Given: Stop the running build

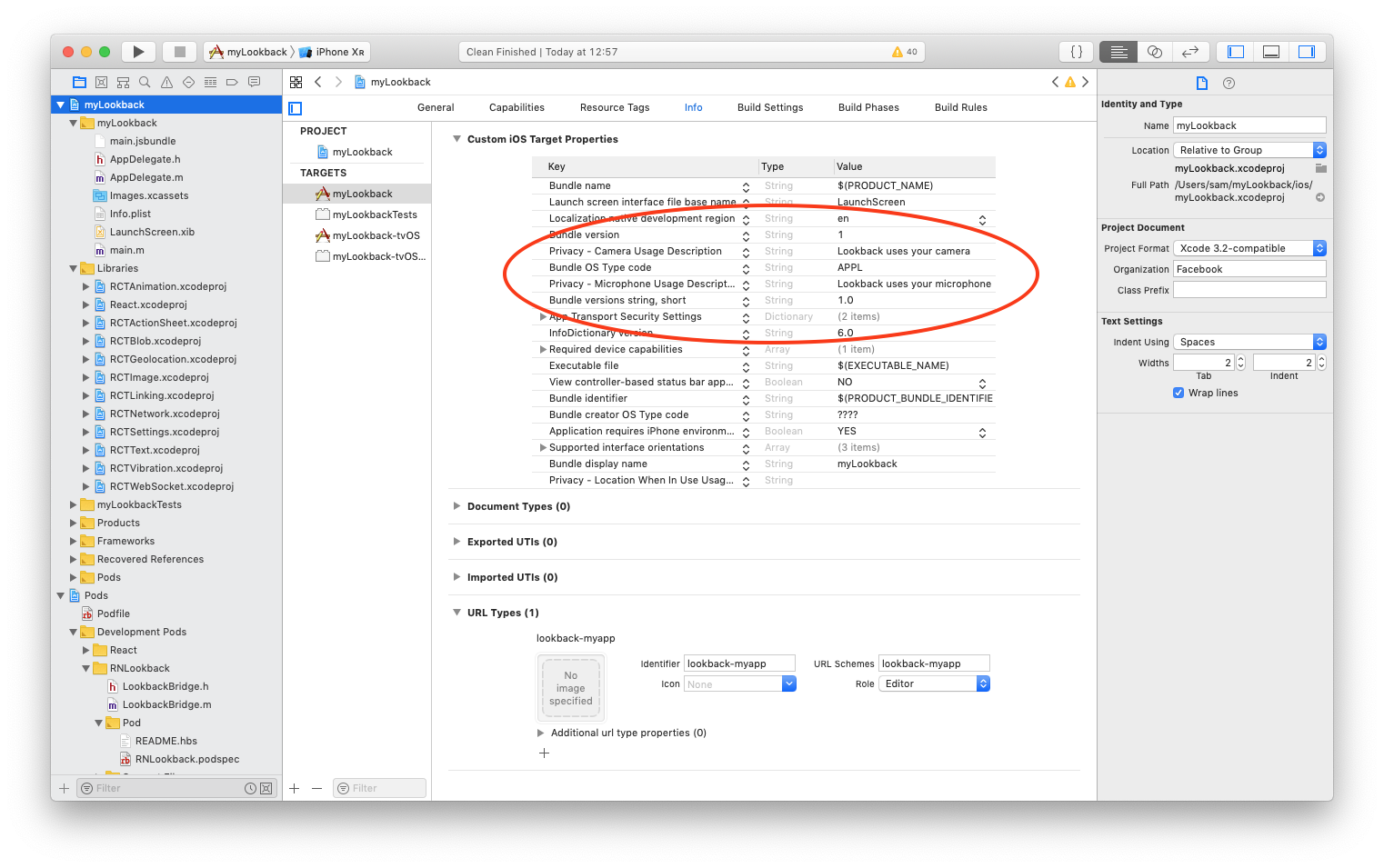Looking at the screenshot, I should [180, 52].
